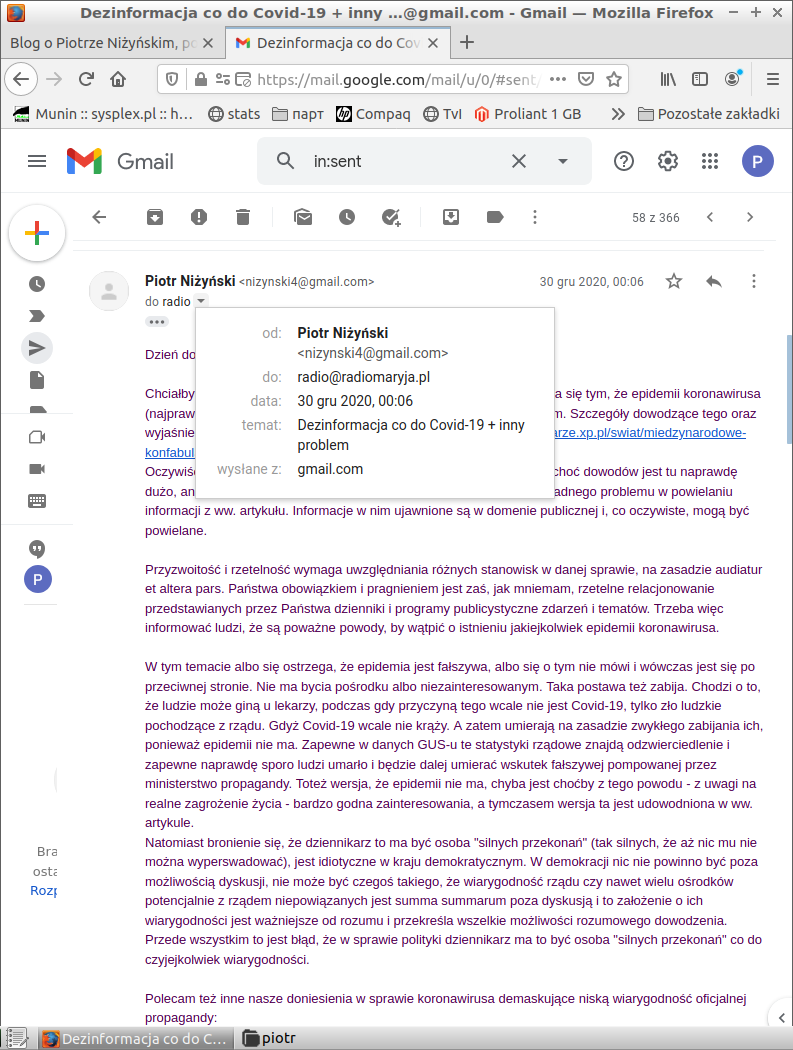Screen dimensions: 793x1050
Task: Open the парт bookmarks folder
Action: click(298, 114)
